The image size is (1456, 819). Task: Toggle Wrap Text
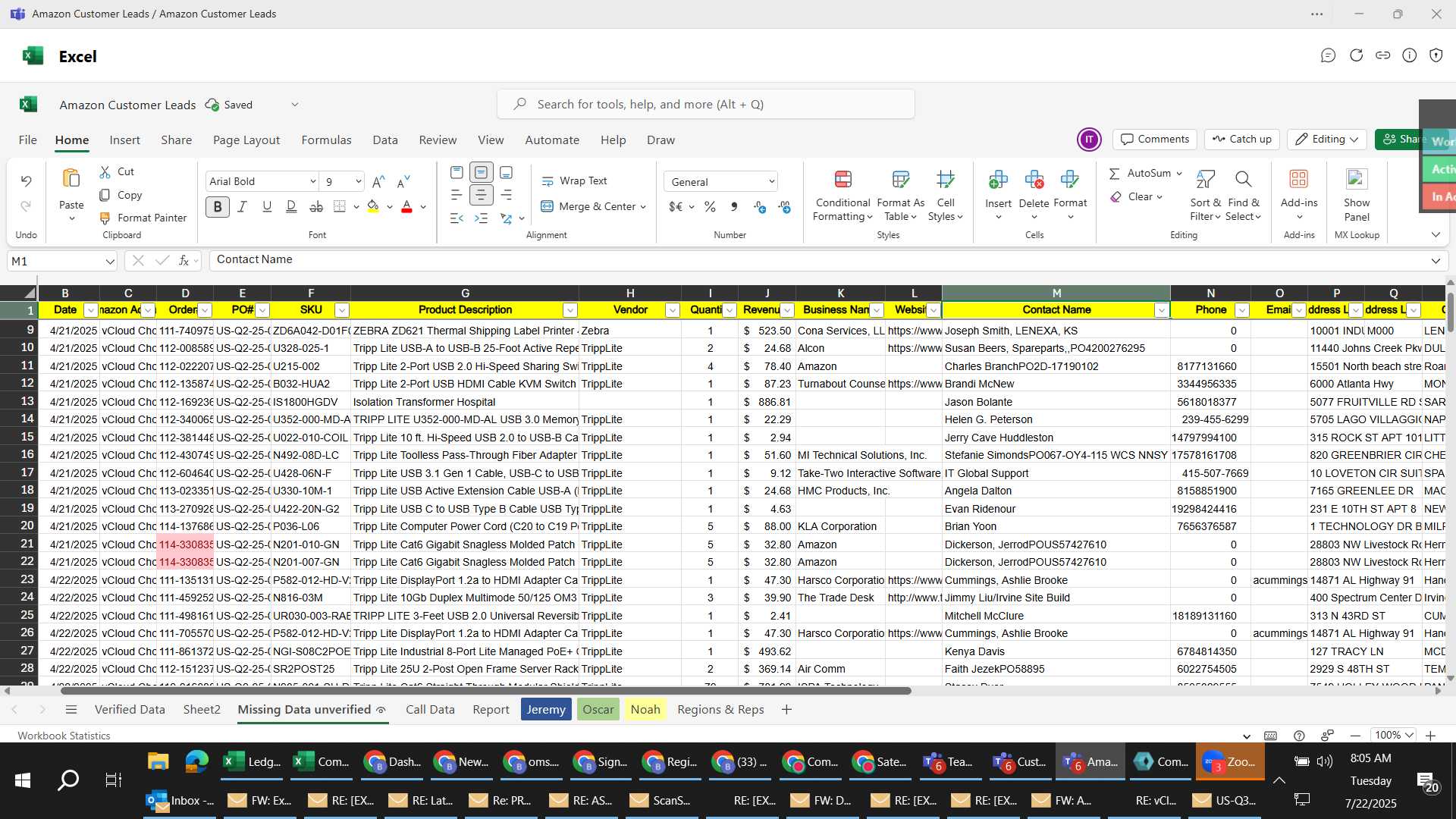[x=574, y=181]
